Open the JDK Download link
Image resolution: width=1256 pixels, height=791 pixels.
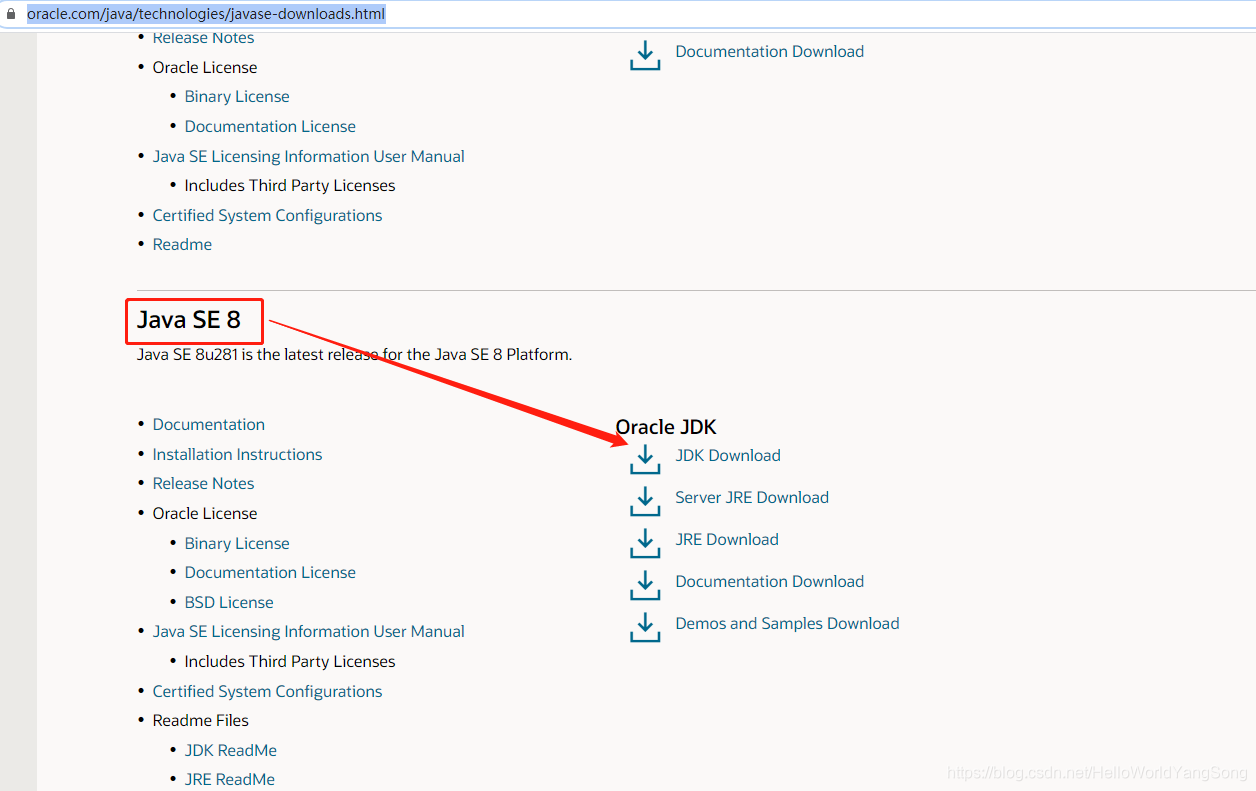pyautogui.click(x=728, y=455)
